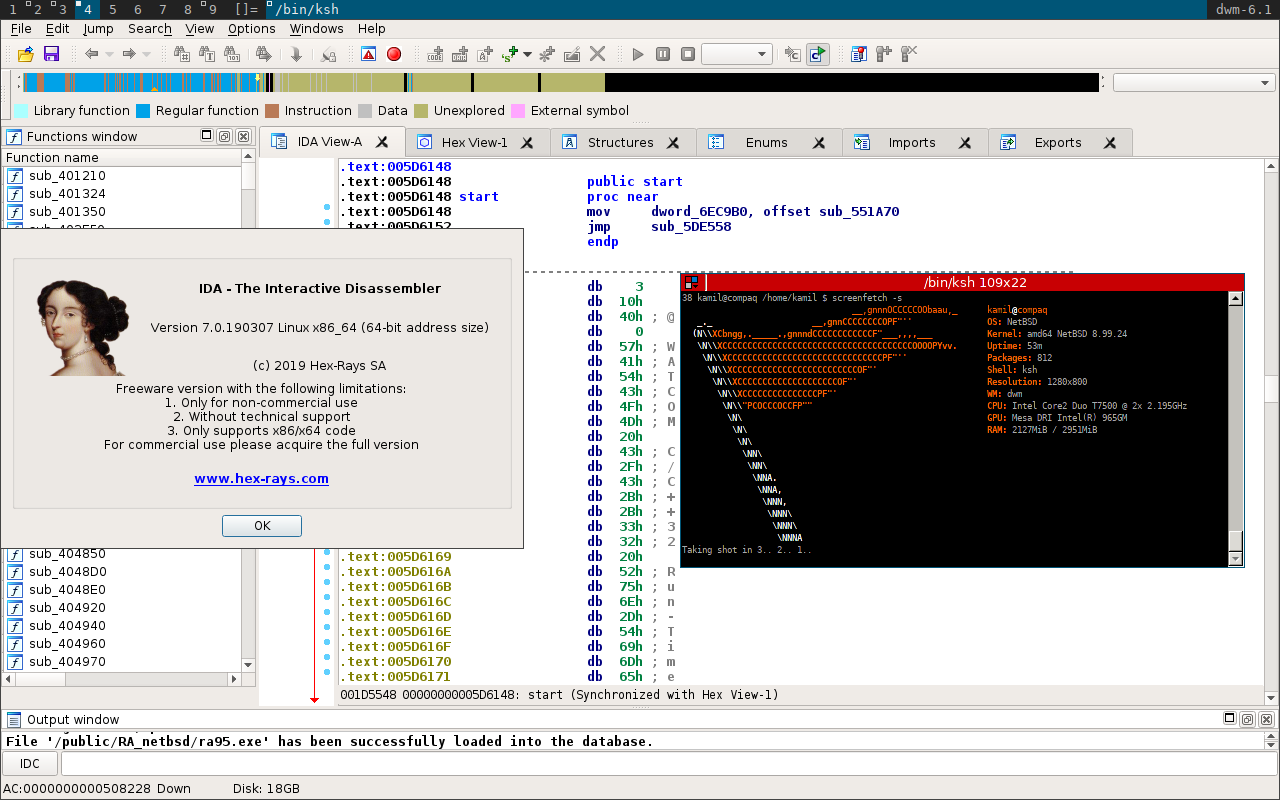Screen dimensions: 1280x800
Task: Click the red circle breakpoint icon
Action: coord(394,54)
